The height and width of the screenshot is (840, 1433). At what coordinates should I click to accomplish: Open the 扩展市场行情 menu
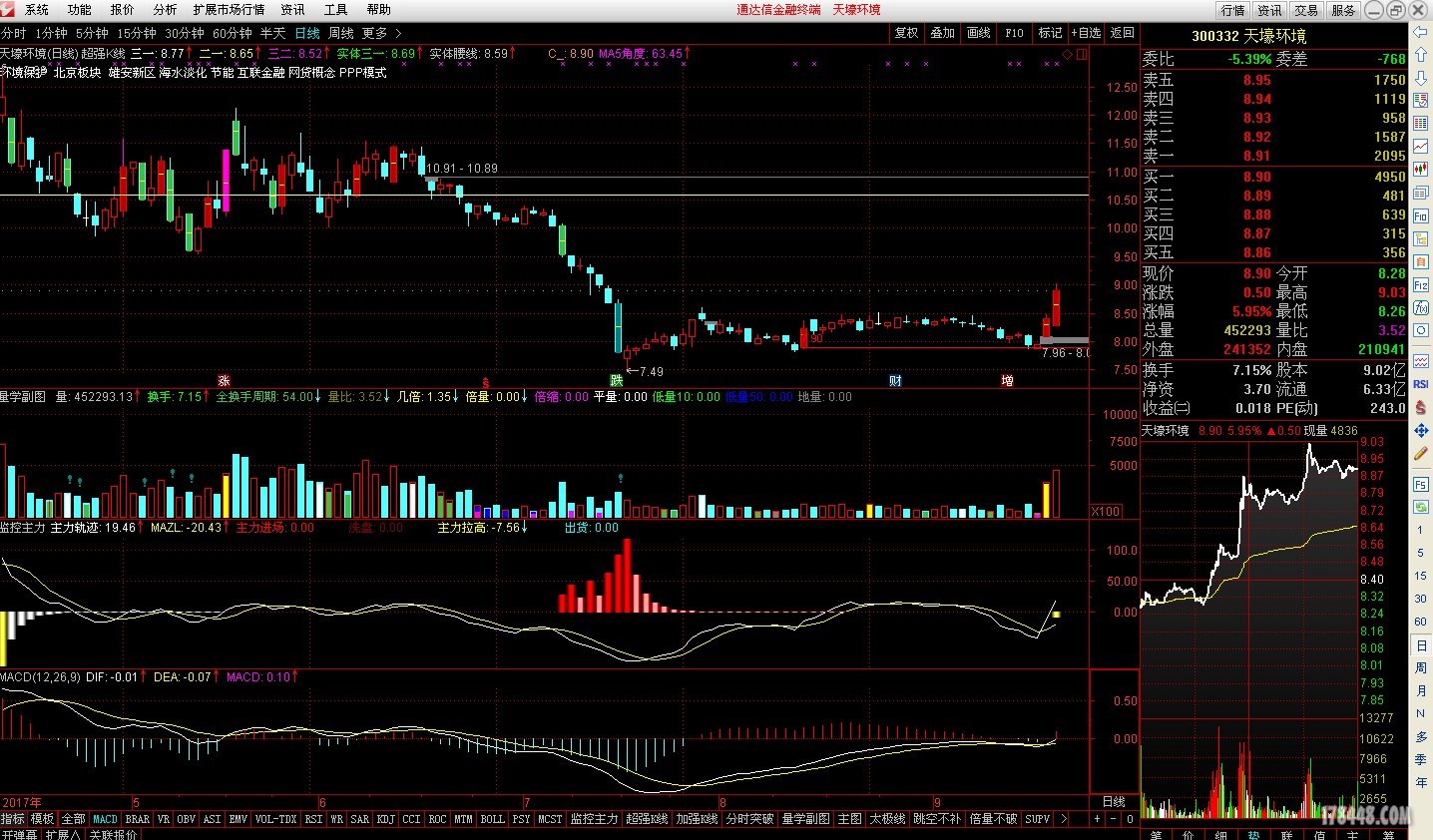[229, 10]
